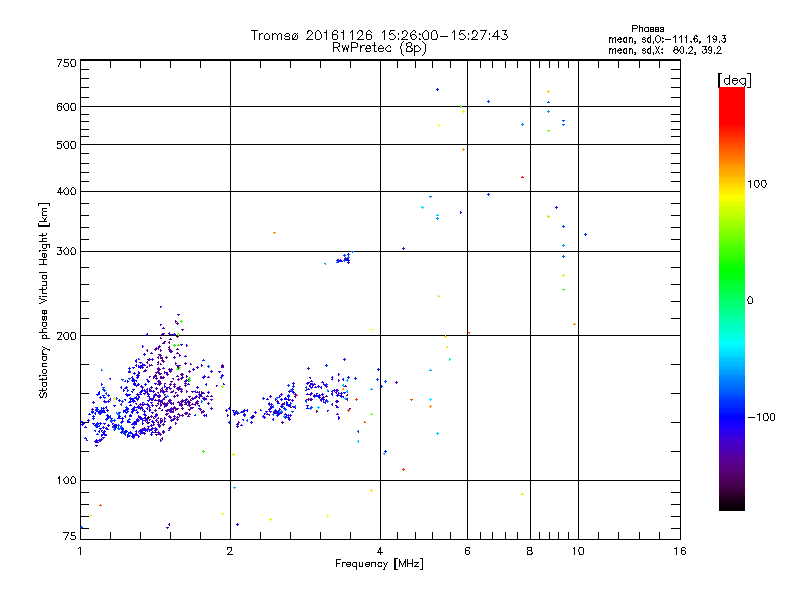This screenshot has height=600, width=800.
Task: Click the x-axis tick label '16'
Action: (680, 551)
